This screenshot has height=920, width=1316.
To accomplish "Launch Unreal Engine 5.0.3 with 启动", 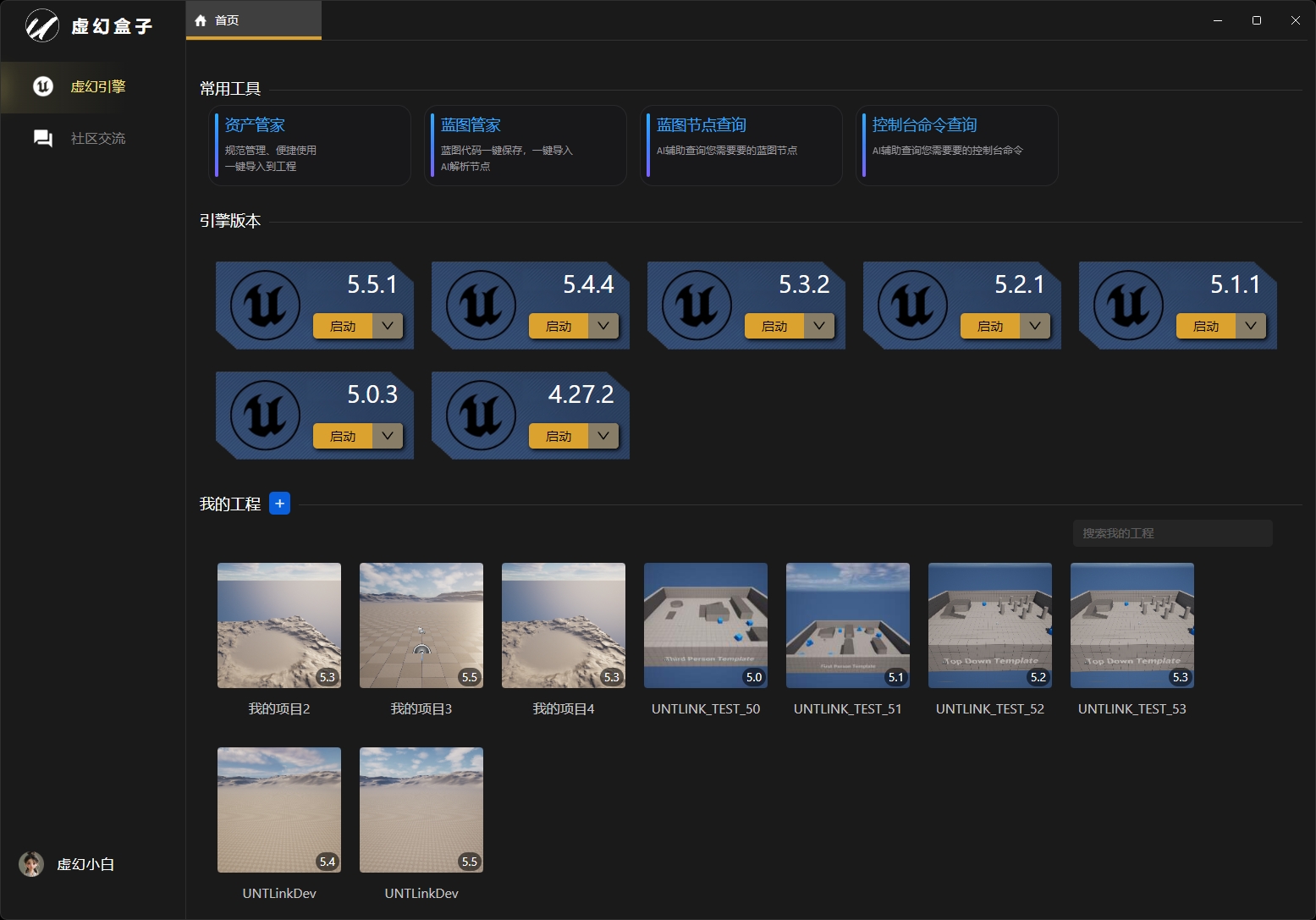I will pos(343,436).
